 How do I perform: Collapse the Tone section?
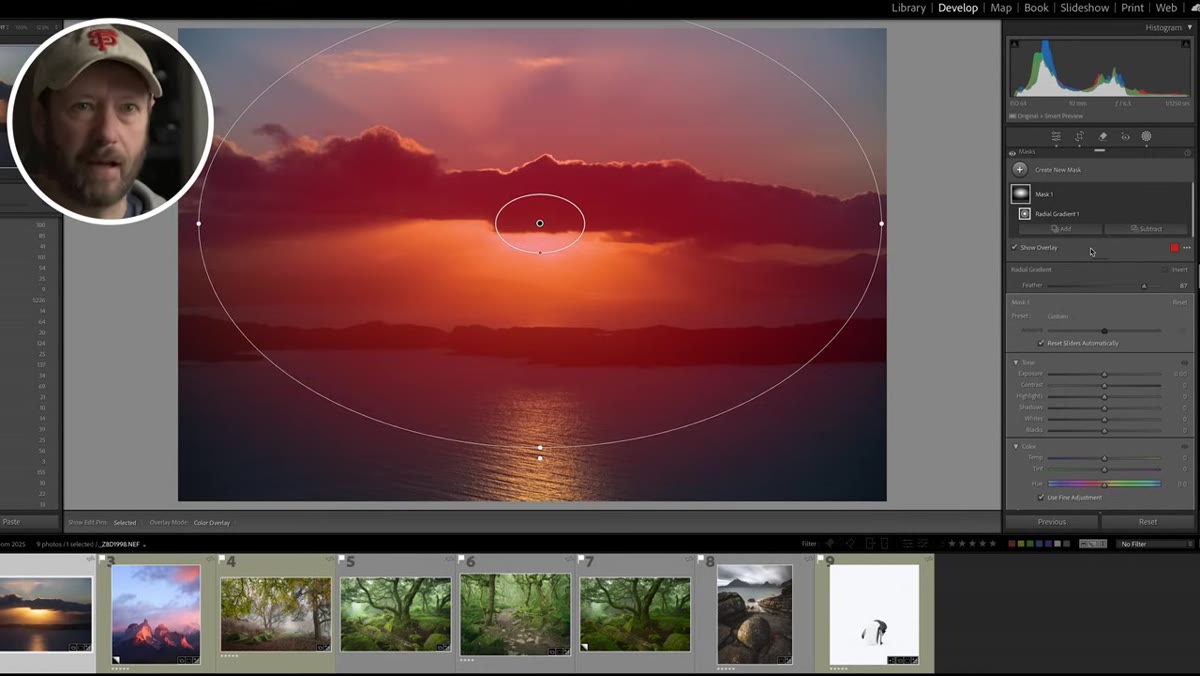pos(1016,362)
